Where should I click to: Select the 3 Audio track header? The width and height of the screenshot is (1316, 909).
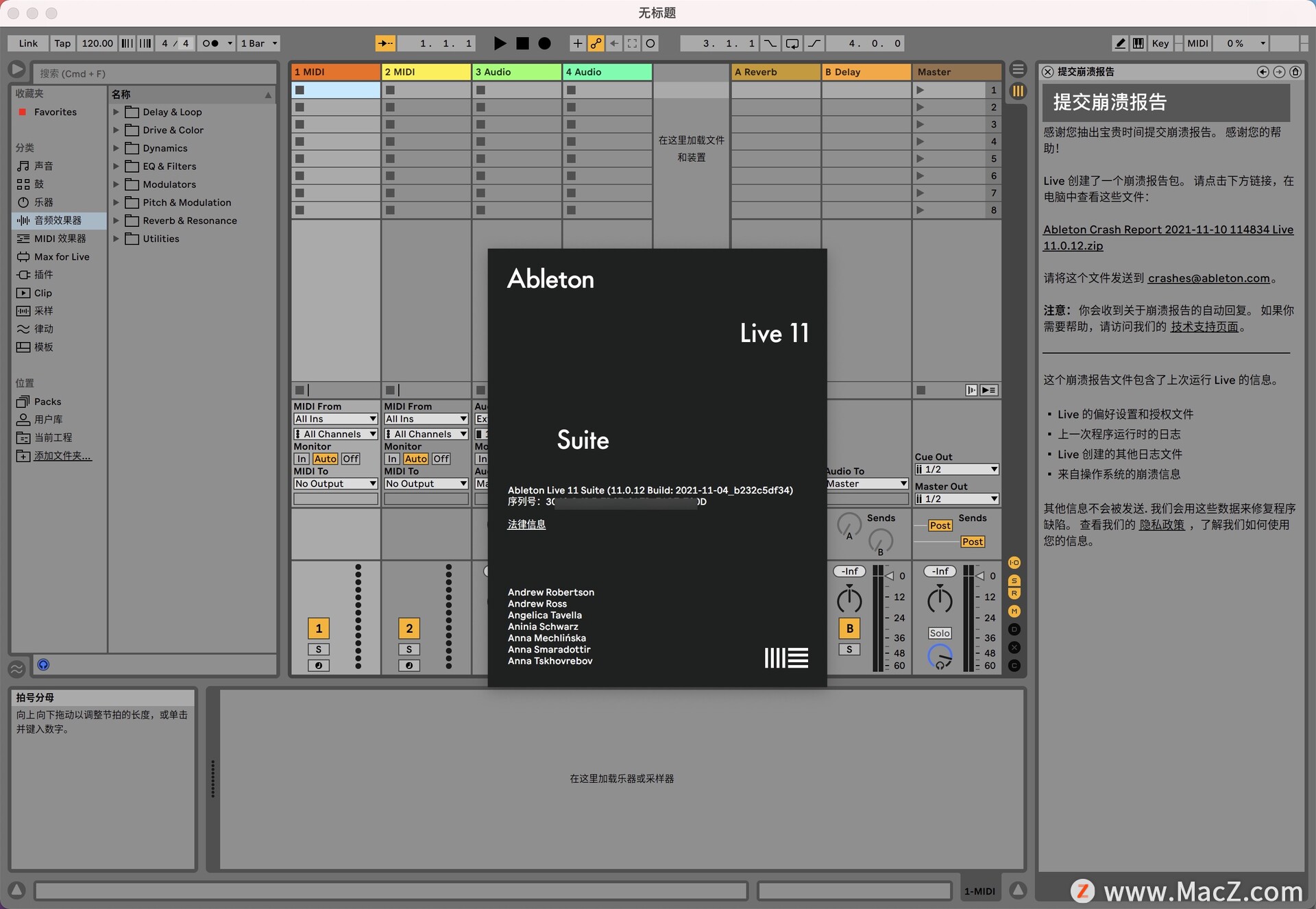pyautogui.click(x=517, y=72)
